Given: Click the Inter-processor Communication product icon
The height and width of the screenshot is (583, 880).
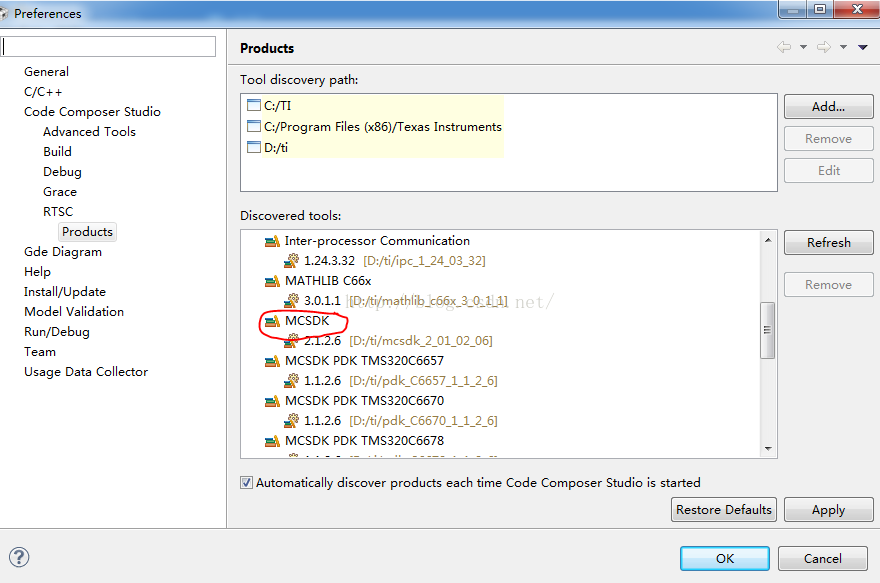Looking at the screenshot, I should 272,241.
